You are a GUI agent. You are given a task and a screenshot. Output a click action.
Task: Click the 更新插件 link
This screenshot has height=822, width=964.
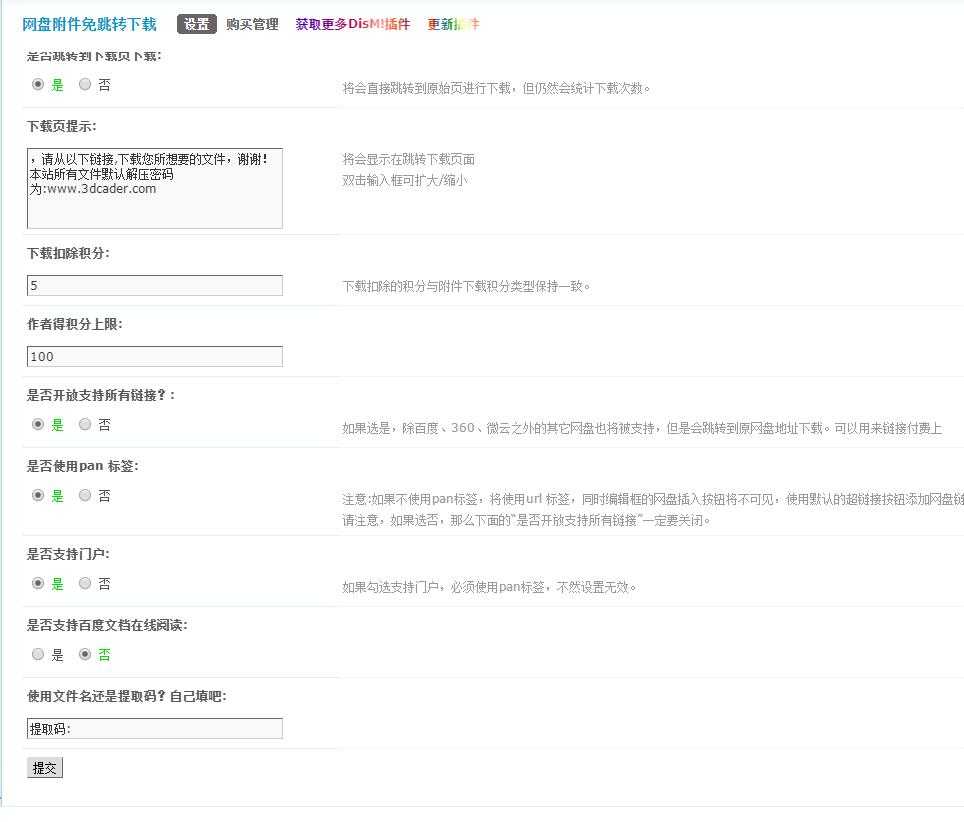[x=453, y=25]
